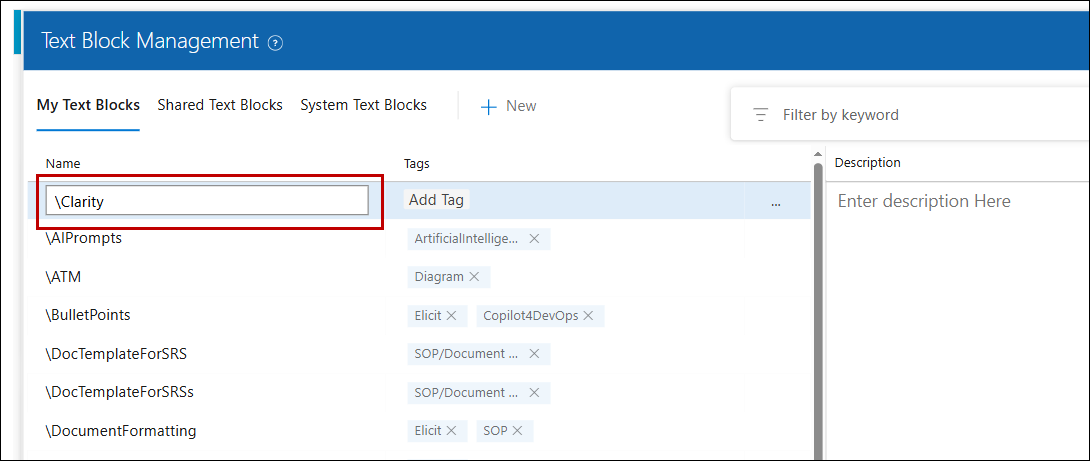1090x461 pixels.
Task: Remove the ArtificialIntellige... tag from \AIPrompts
Action: coord(534,238)
